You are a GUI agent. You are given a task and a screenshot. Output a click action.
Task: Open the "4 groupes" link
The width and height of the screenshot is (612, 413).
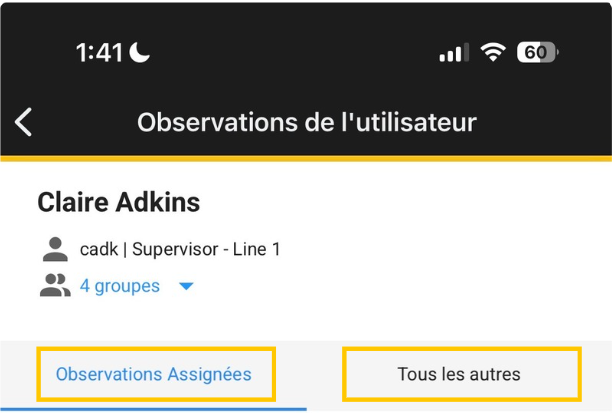(120, 286)
